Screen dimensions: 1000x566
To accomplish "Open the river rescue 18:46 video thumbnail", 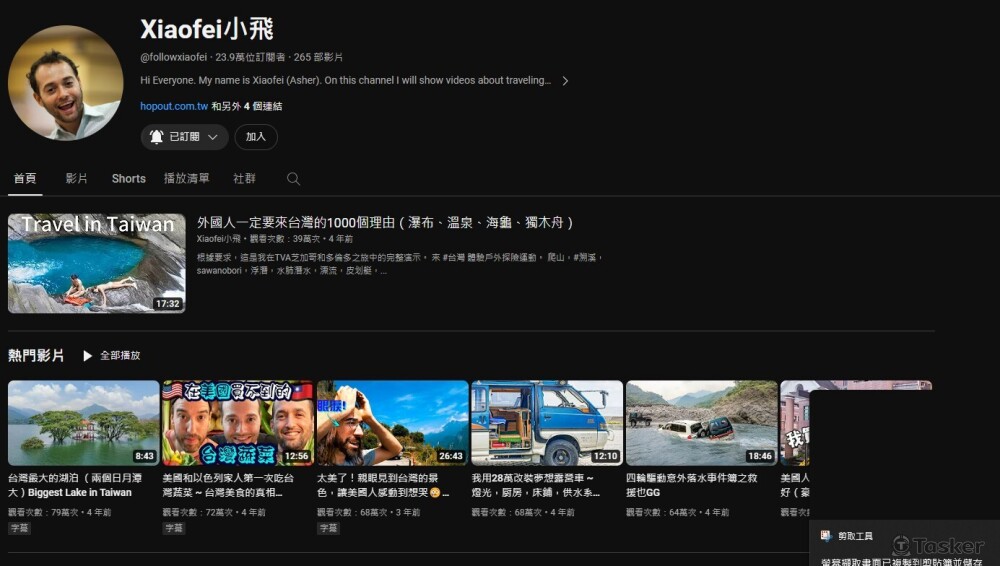I will click(x=702, y=423).
